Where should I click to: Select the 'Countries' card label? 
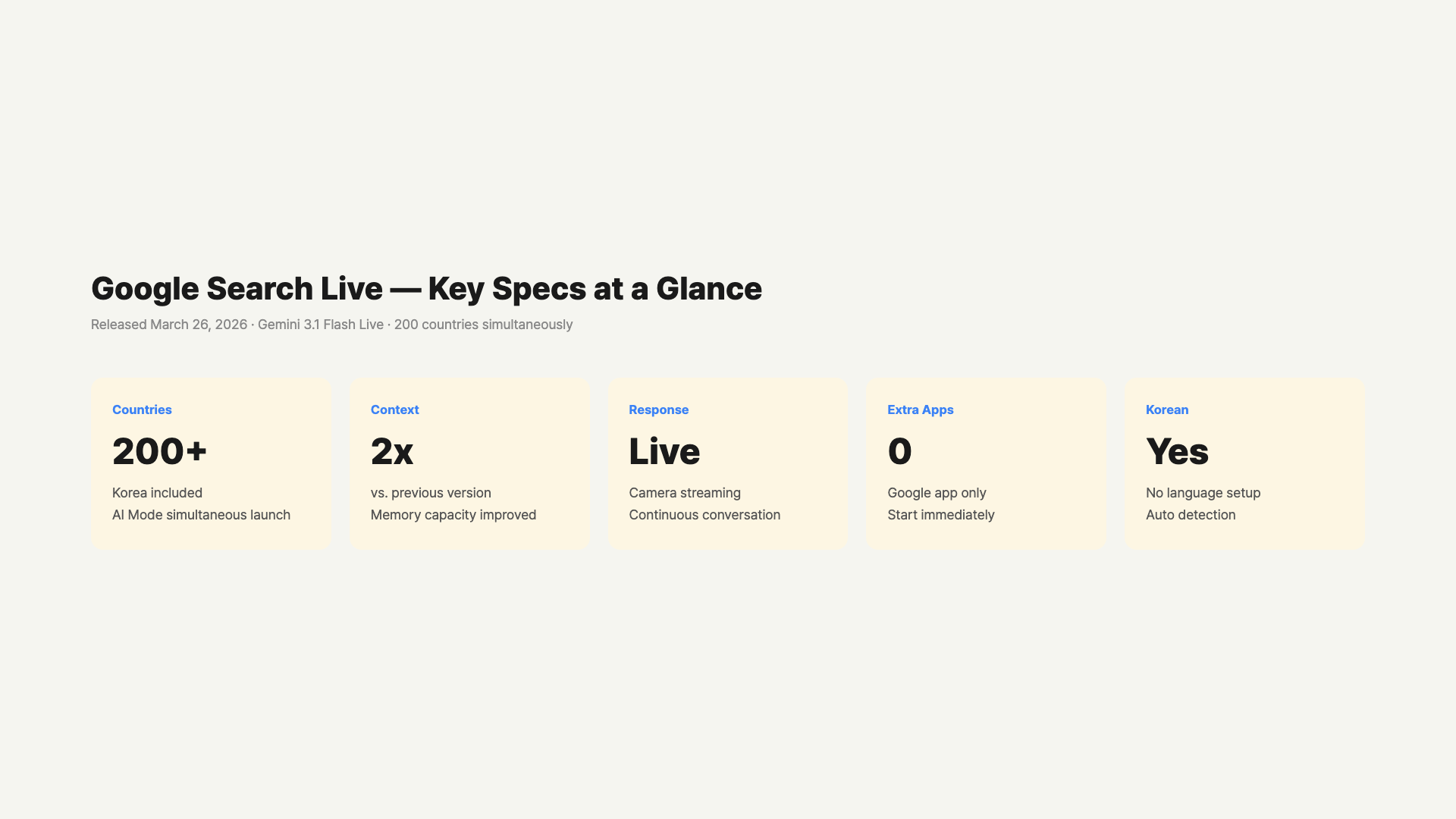[x=142, y=409]
